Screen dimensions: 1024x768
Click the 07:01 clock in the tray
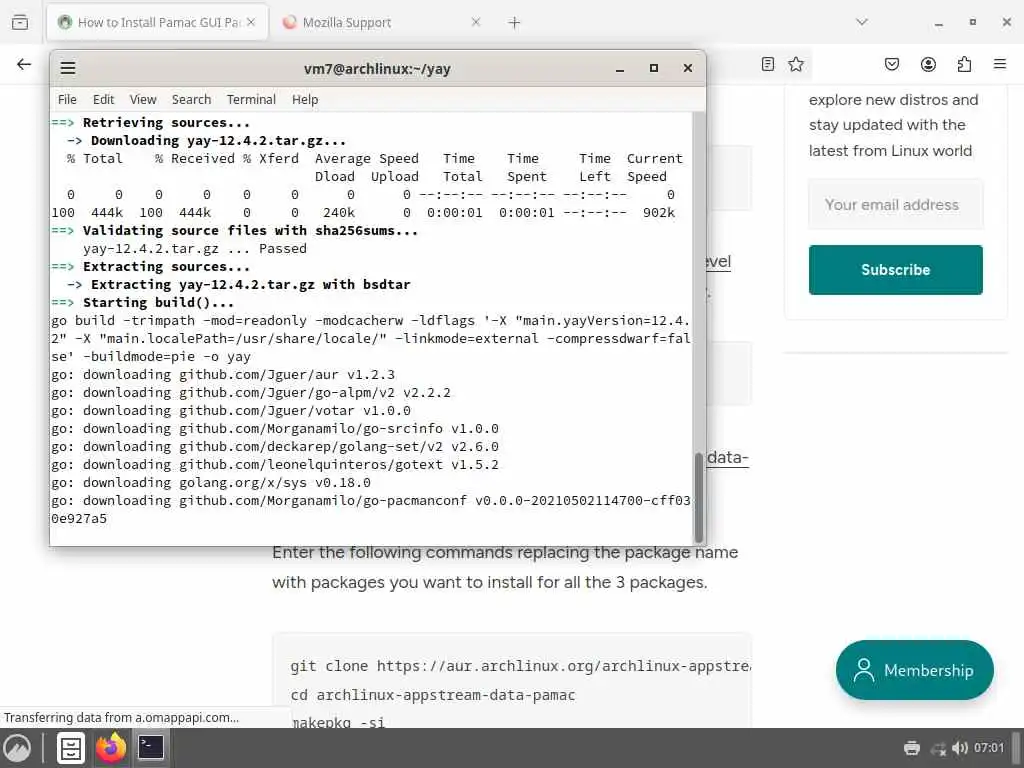coord(989,748)
